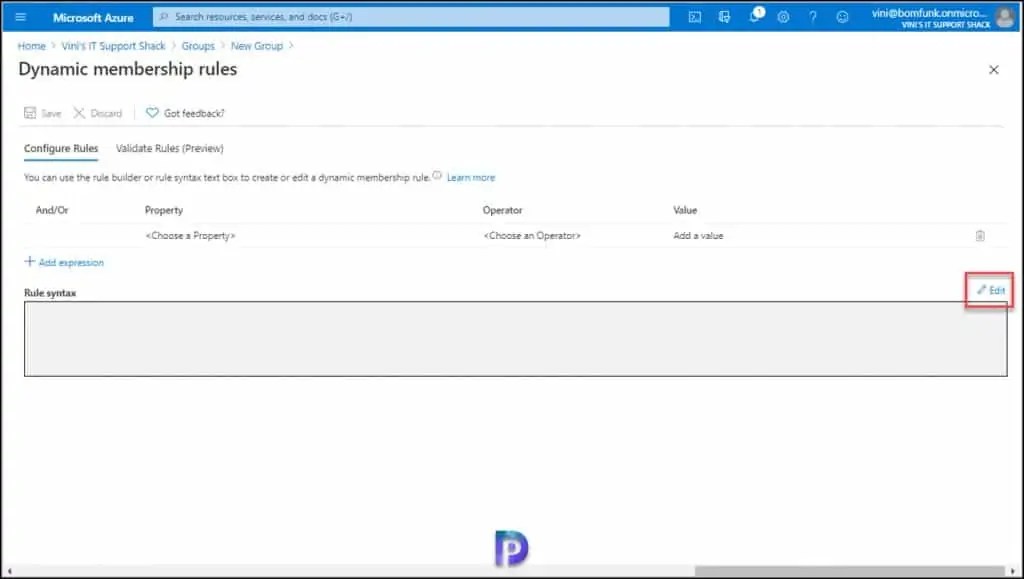The image size is (1024, 579).
Task: Open the Azure portal settings gear
Action: [785, 16]
